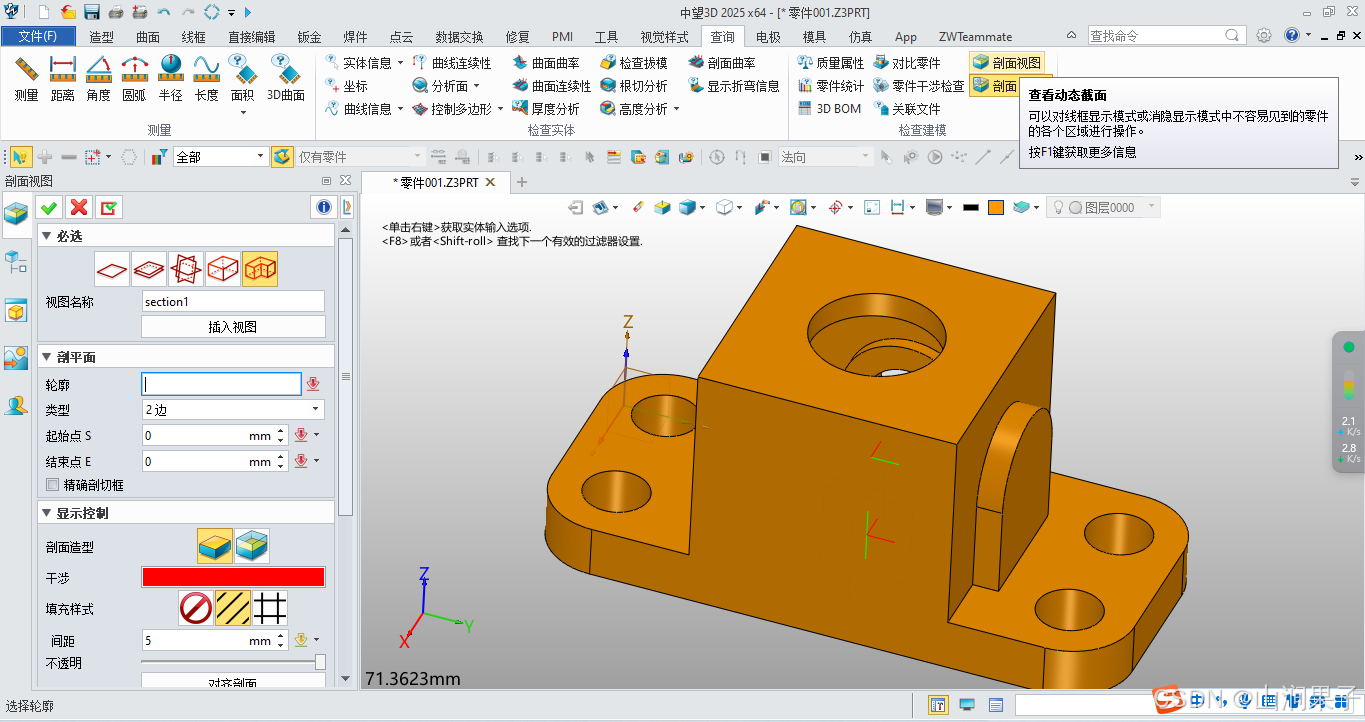Click the 剖面视图 section view ribbon button
The width and height of the screenshot is (1365, 722).
click(x=1006, y=63)
